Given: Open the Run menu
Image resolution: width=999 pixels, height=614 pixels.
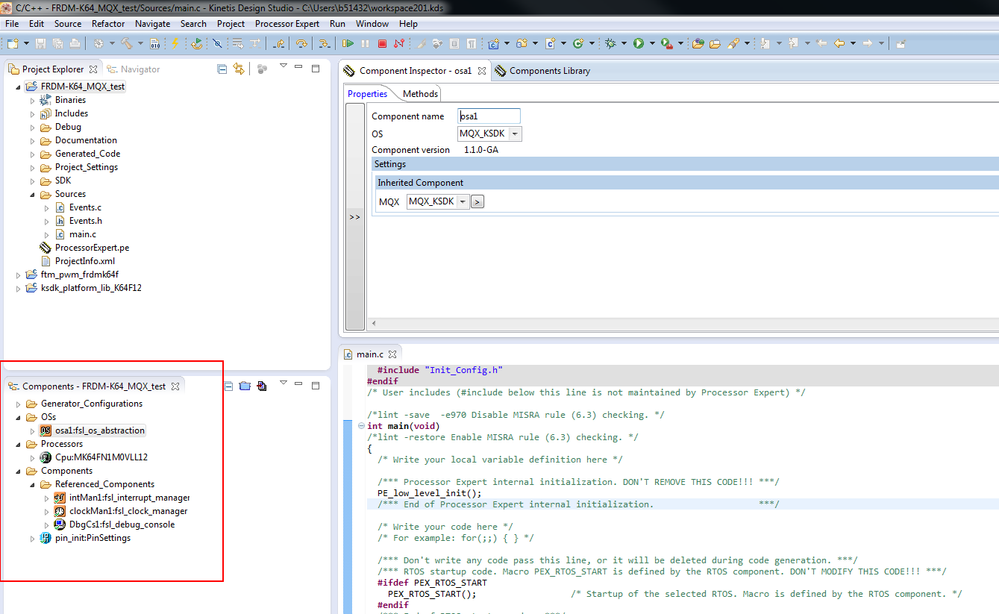Looking at the screenshot, I should tap(337, 24).
